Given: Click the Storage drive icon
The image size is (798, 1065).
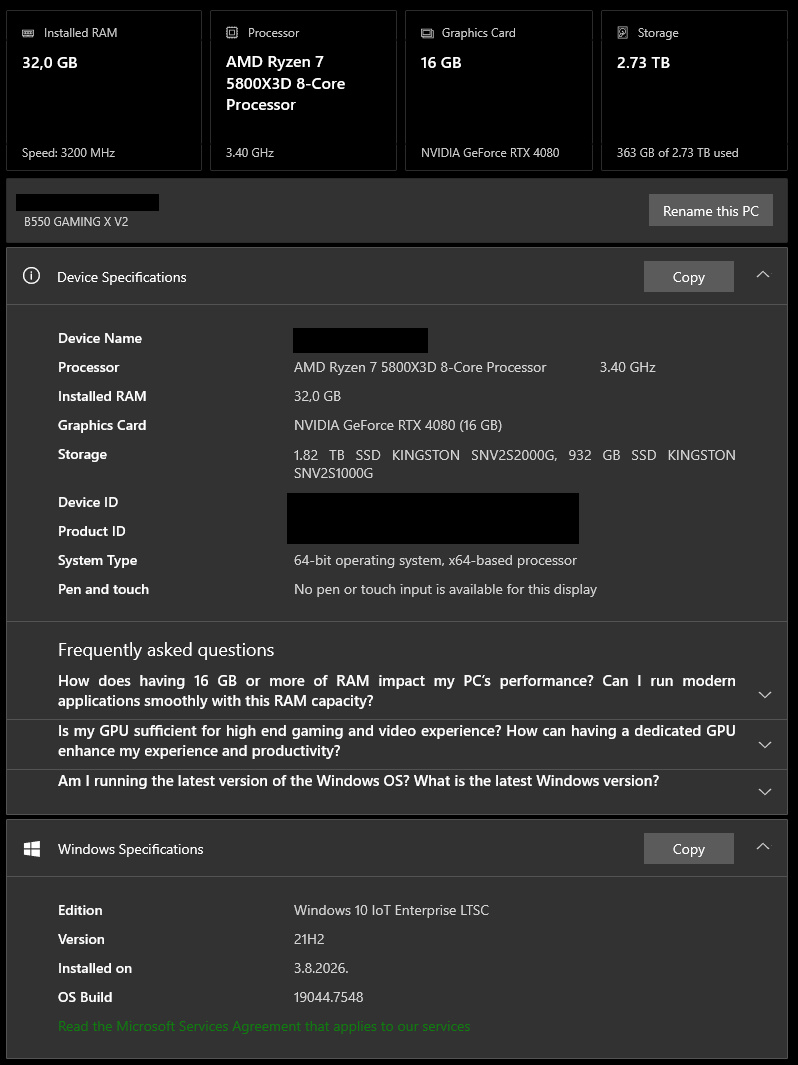Looking at the screenshot, I should (623, 33).
